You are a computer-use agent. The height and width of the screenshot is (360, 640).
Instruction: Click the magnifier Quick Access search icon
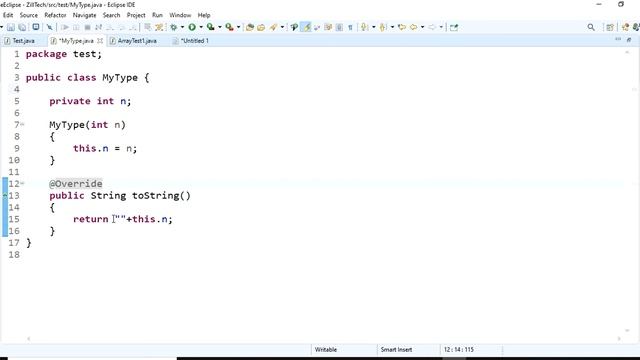(591, 27)
